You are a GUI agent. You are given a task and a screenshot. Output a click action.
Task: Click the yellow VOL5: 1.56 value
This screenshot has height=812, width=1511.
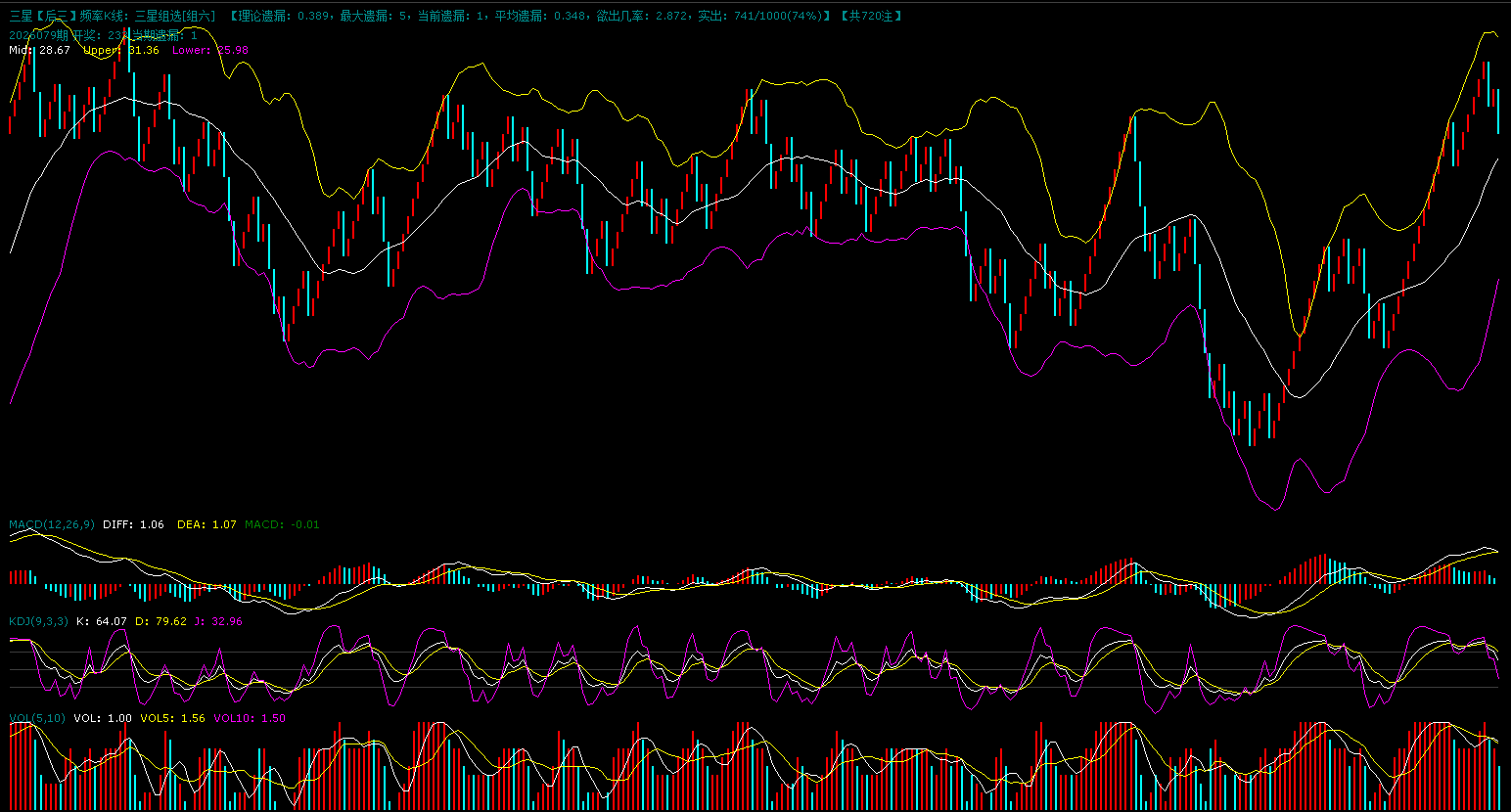click(172, 718)
